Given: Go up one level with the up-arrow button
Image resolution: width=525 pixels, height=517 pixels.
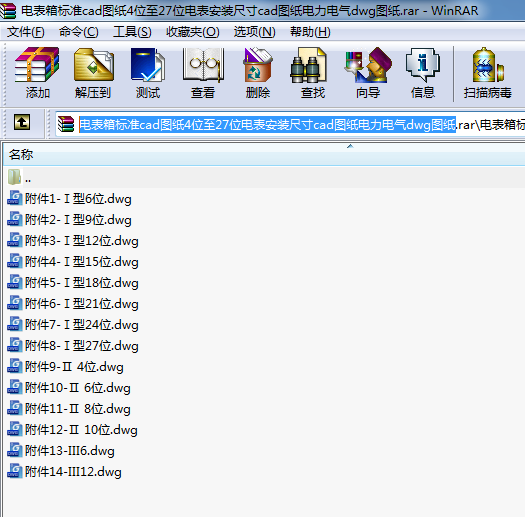Looking at the screenshot, I should [x=22, y=122].
